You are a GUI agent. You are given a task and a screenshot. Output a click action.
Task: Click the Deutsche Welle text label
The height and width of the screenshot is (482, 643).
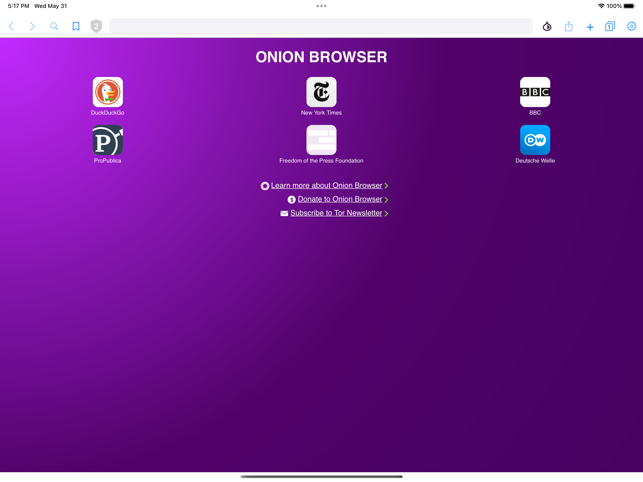click(535, 161)
